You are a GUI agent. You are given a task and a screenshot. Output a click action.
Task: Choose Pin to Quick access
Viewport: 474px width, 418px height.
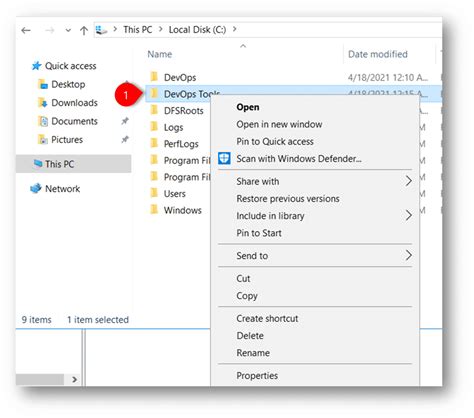[275, 142]
